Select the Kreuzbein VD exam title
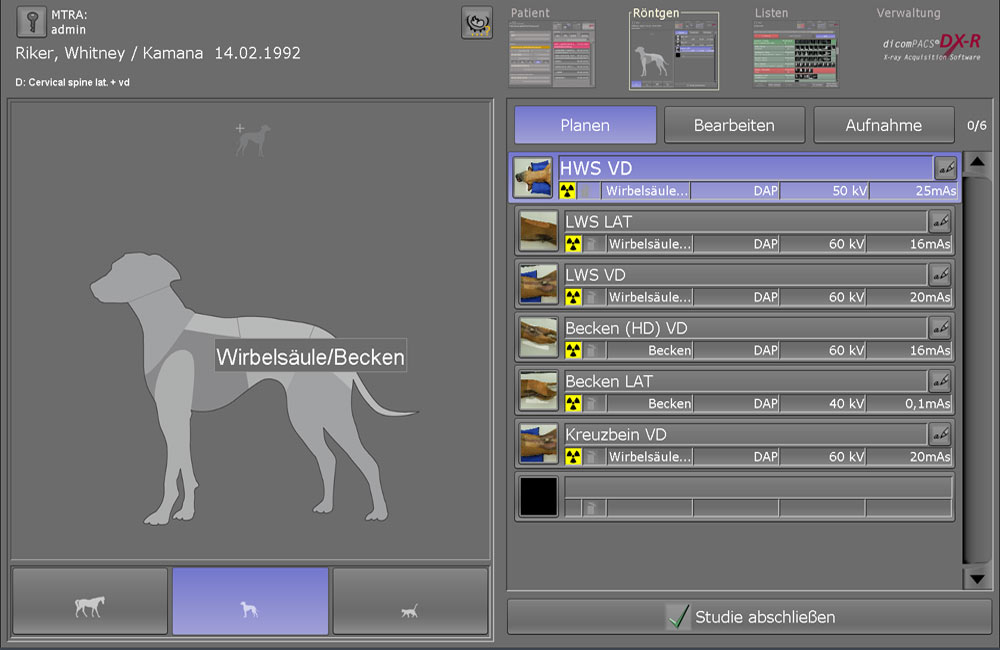The height and width of the screenshot is (650, 1000). click(x=615, y=434)
